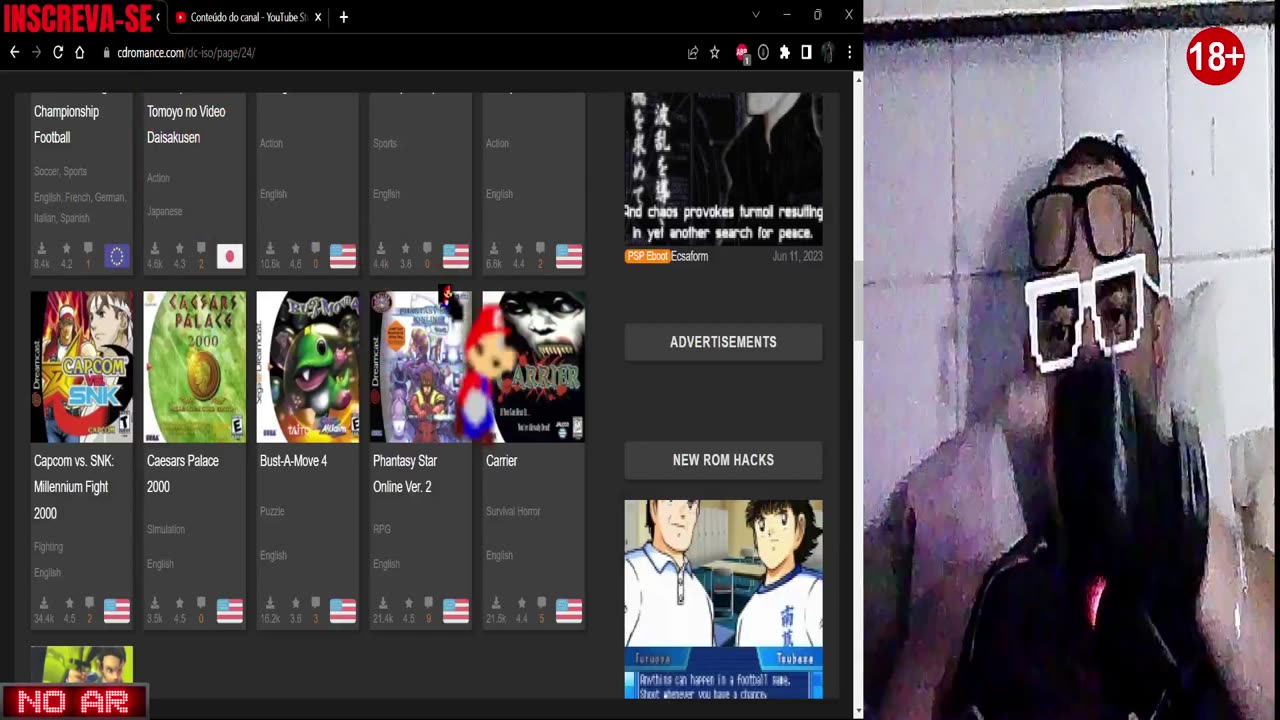This screenshot has width=1280, height=720.
Task: Open the Ecsaform screenshot thumbnail
Action: [723, 168]
